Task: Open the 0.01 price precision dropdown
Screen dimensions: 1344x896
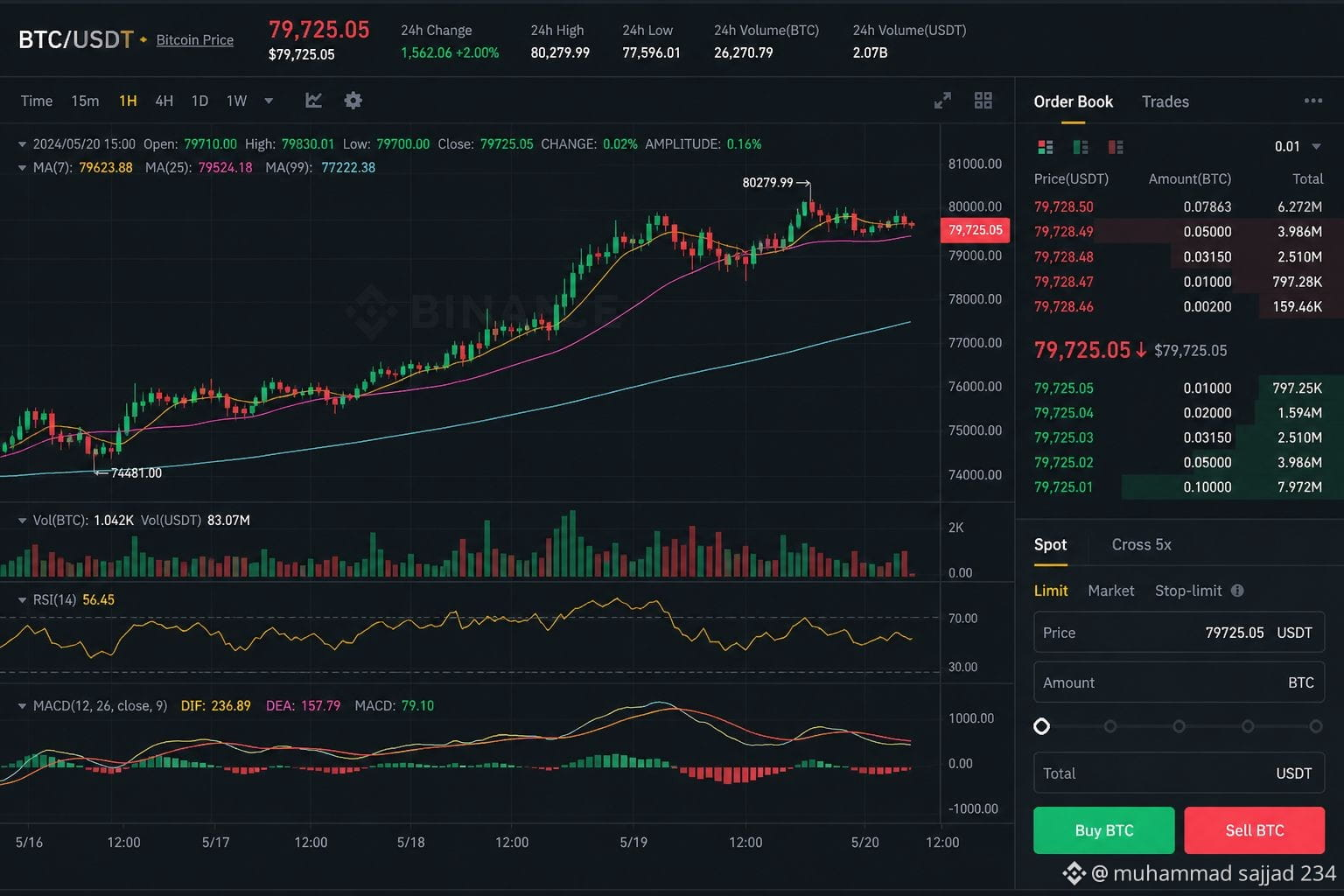Action: [1297, 147]
